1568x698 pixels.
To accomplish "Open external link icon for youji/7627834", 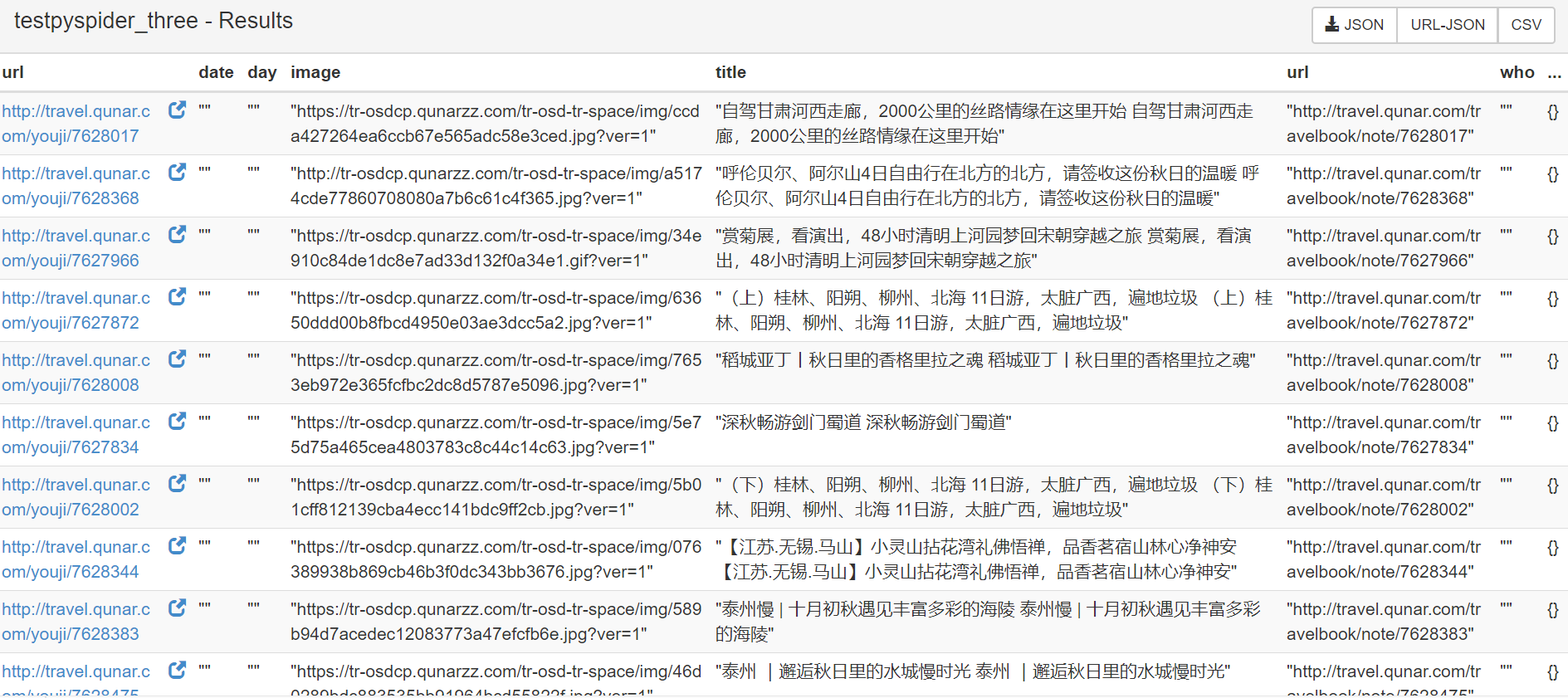I will pyautogui.click(x=177, y=422).
